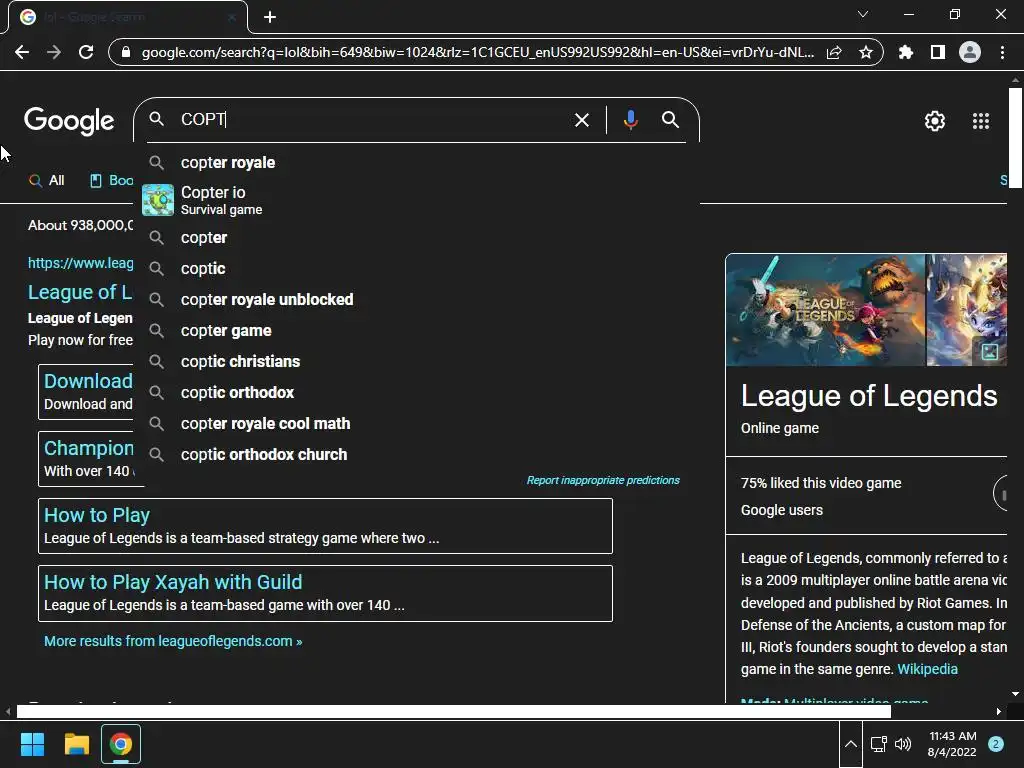
Task: Go forward to the next page
Action: pyautogui.click(x=54, y=52)
